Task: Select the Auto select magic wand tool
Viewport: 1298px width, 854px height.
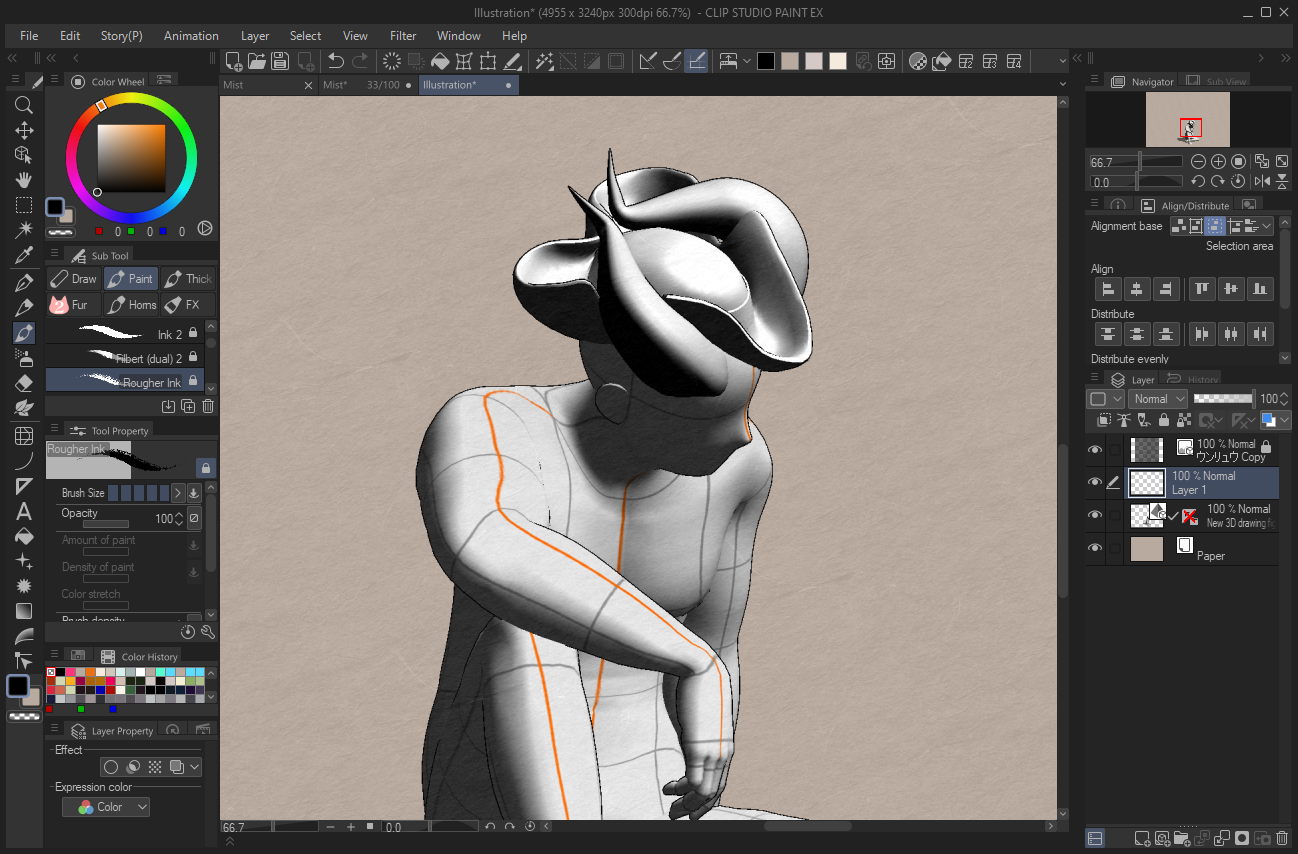Action: click(x=24, y=230)
